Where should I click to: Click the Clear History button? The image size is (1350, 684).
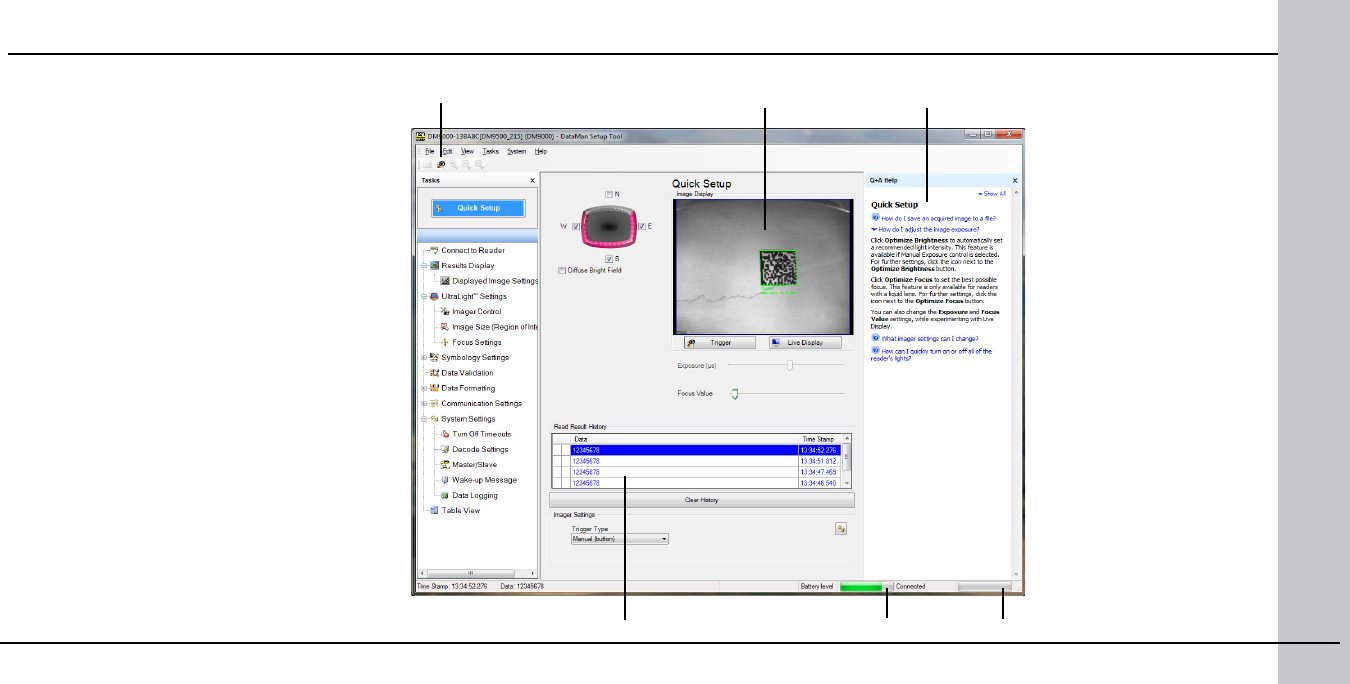tap(701, 500)
